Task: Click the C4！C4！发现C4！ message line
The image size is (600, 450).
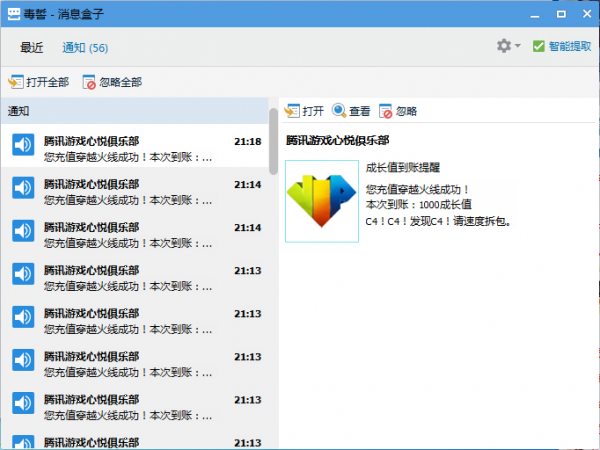Action: (439, 221)
